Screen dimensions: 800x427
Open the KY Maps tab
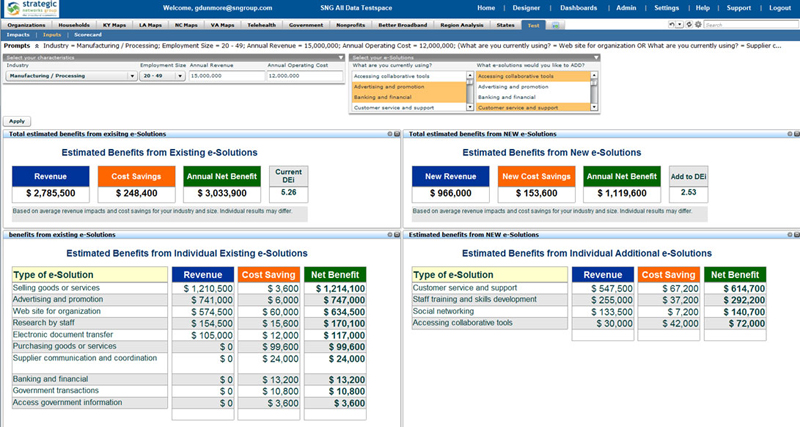(114, 25)
